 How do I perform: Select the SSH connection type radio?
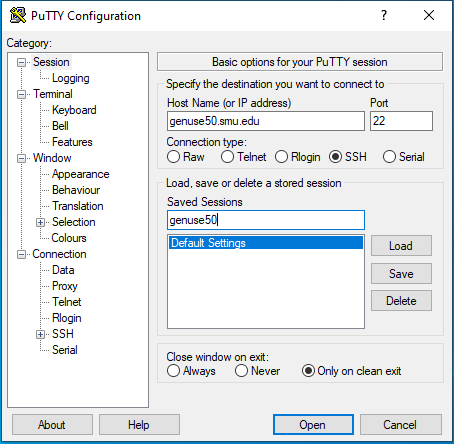coord(335,157)
